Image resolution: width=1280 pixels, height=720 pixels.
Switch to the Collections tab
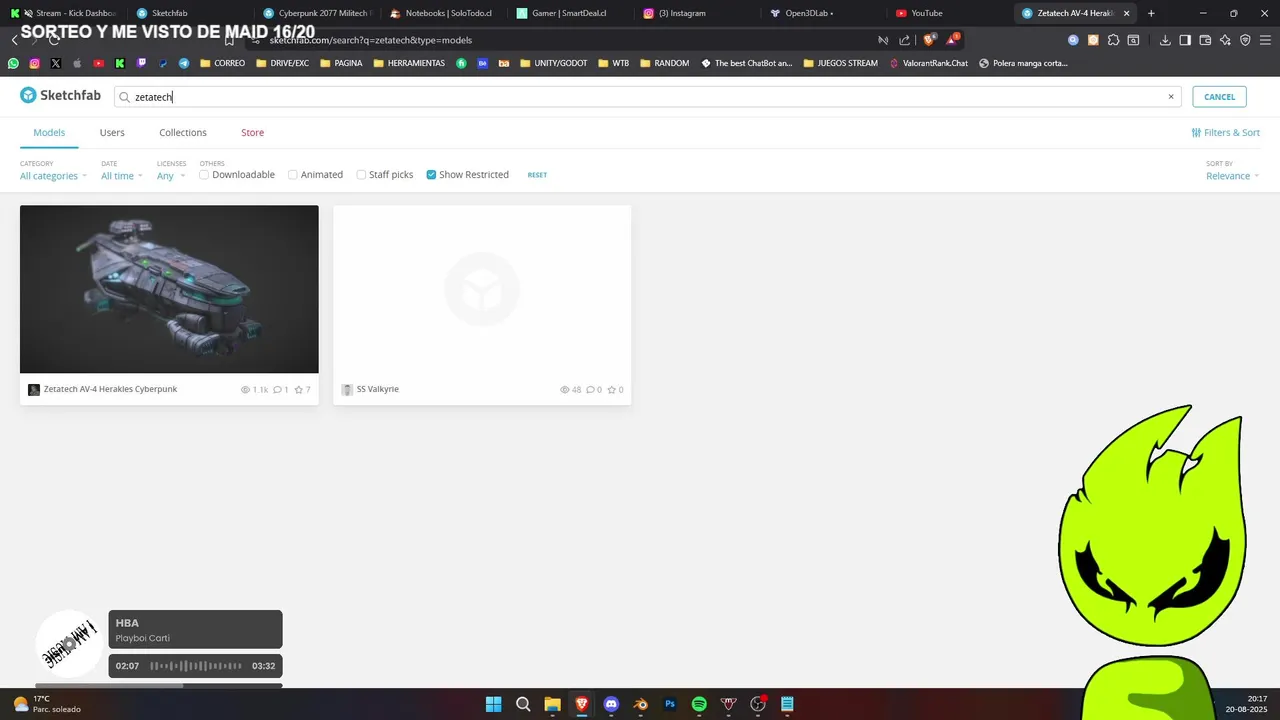click(x=183, y=132)
